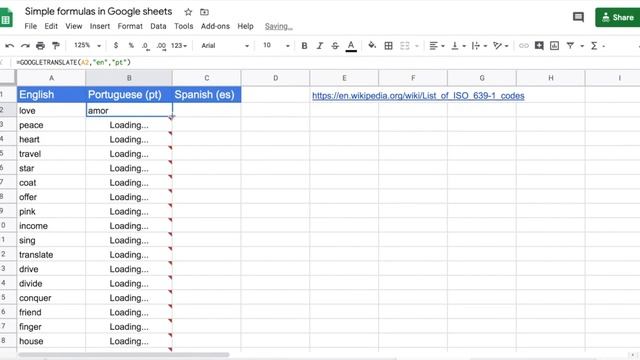
Task: Toggle italic formatting
Action: click(x=320, y=46)
